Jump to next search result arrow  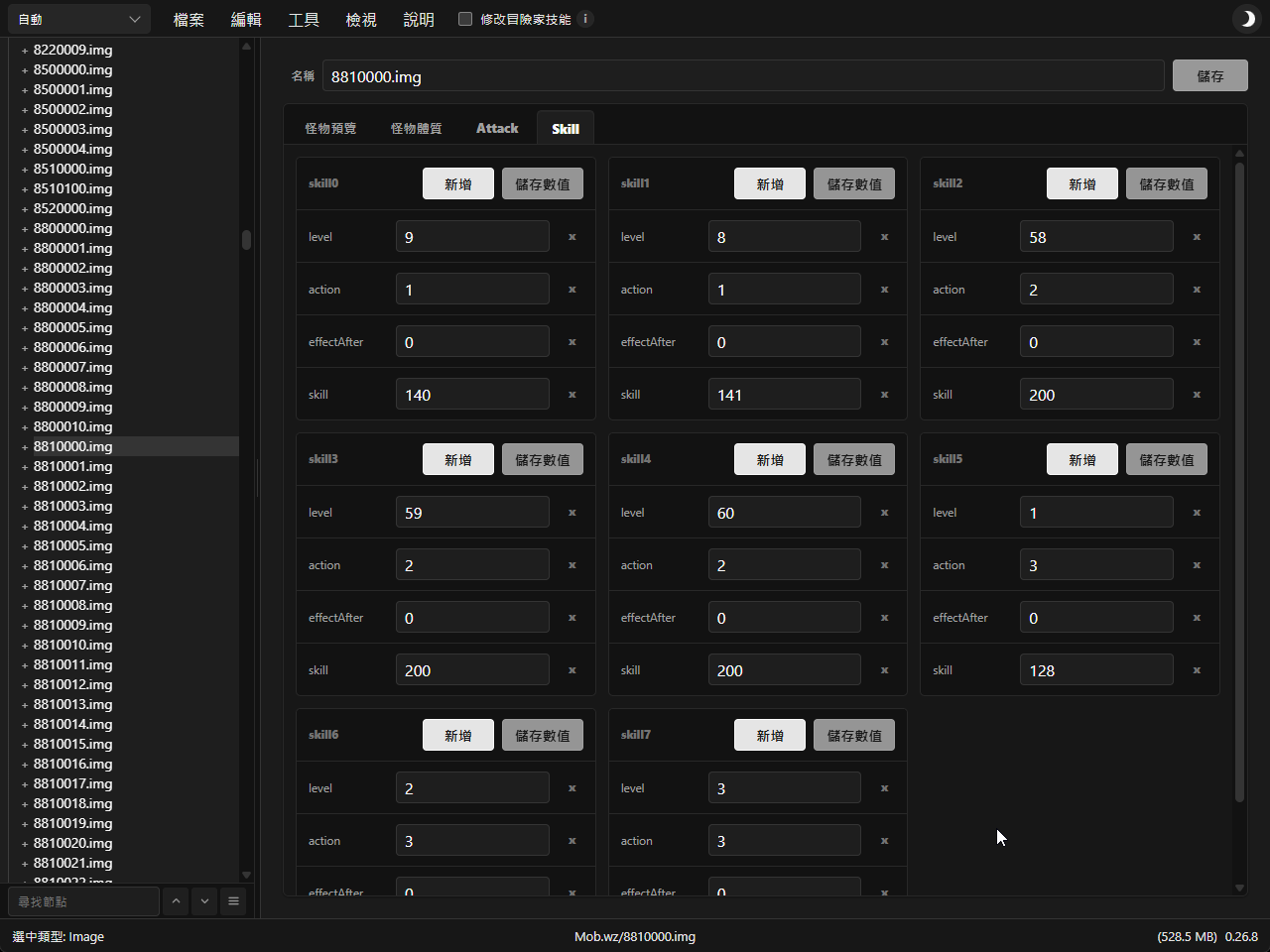coord(204,901)
